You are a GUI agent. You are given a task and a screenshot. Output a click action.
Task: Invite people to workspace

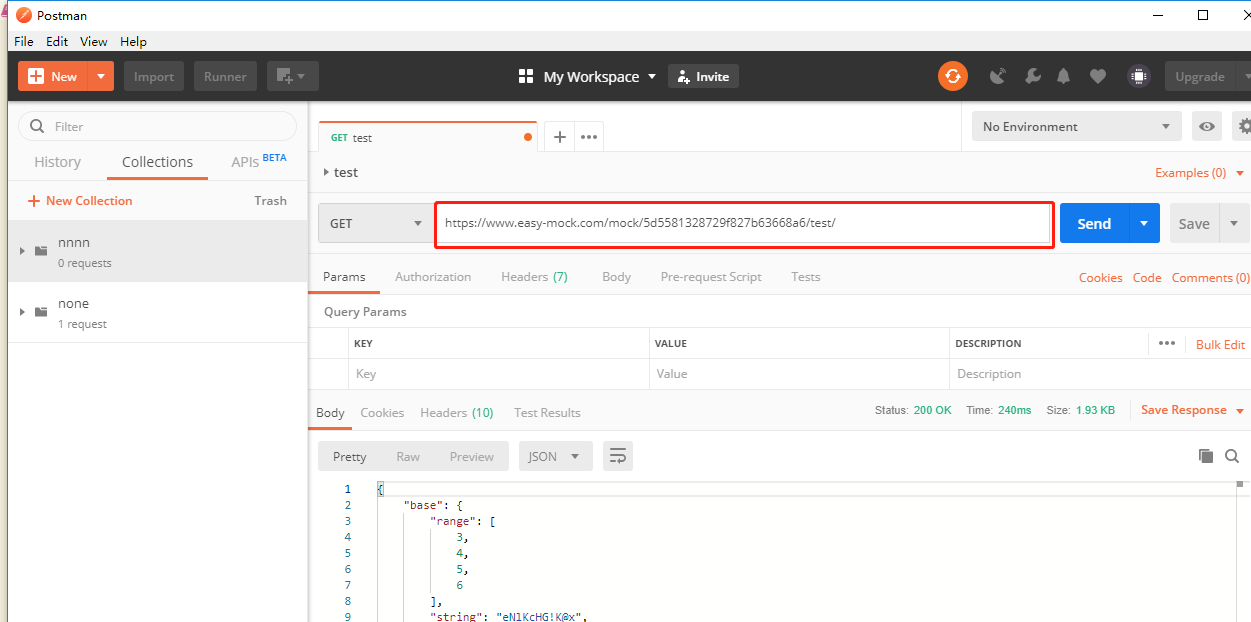tap(703, 76)
